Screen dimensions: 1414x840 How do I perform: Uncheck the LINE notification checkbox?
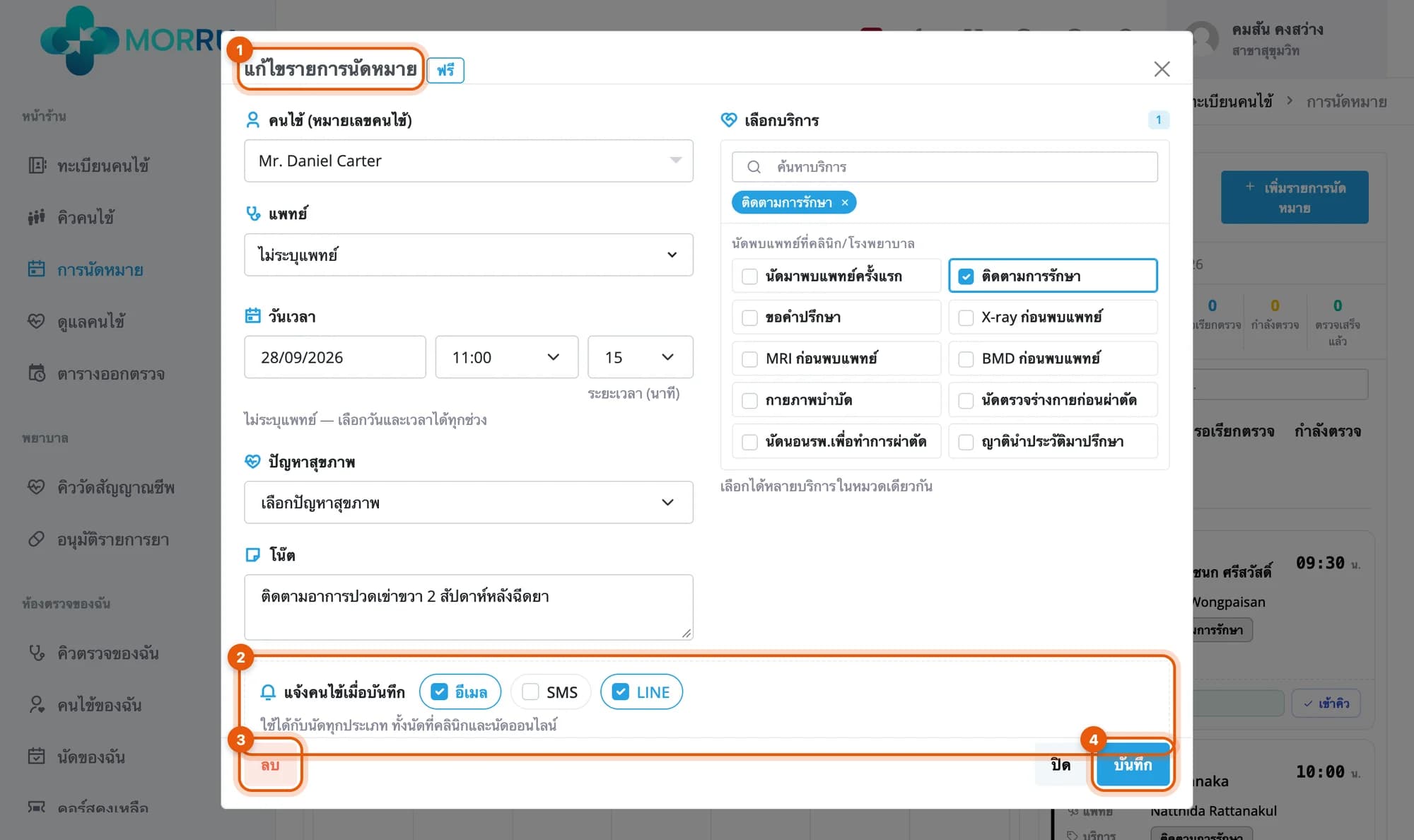tap(620, 692)
